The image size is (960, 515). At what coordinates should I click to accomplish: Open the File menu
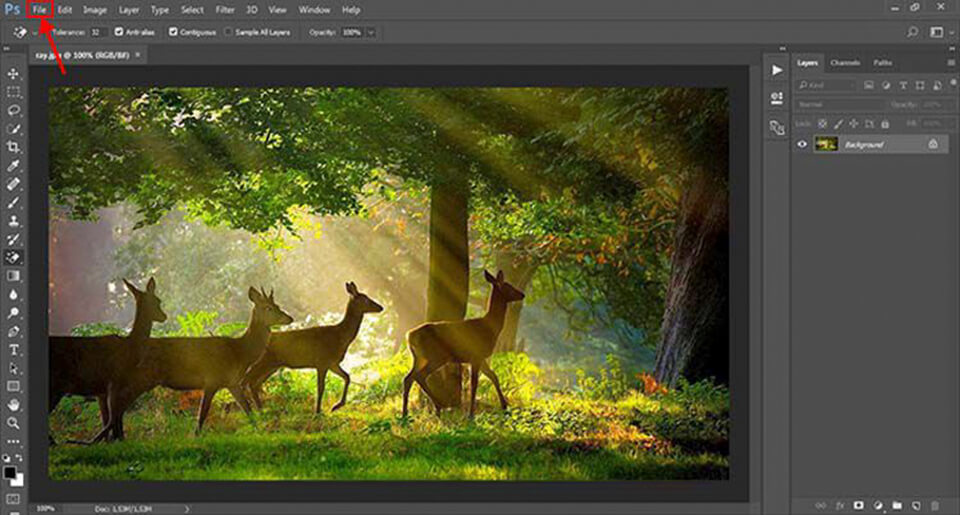point(39,10)
